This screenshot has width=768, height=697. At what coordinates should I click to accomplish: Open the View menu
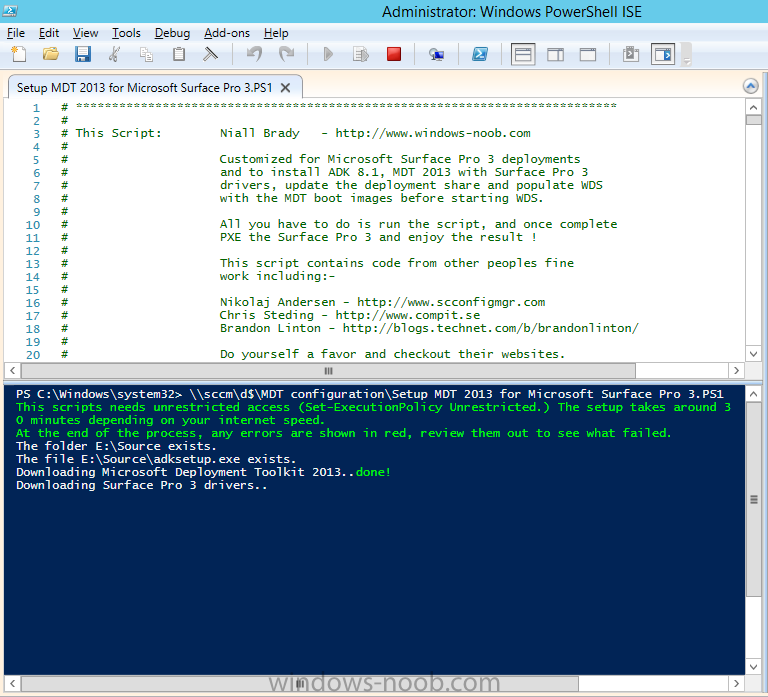(x=85, y=33)
